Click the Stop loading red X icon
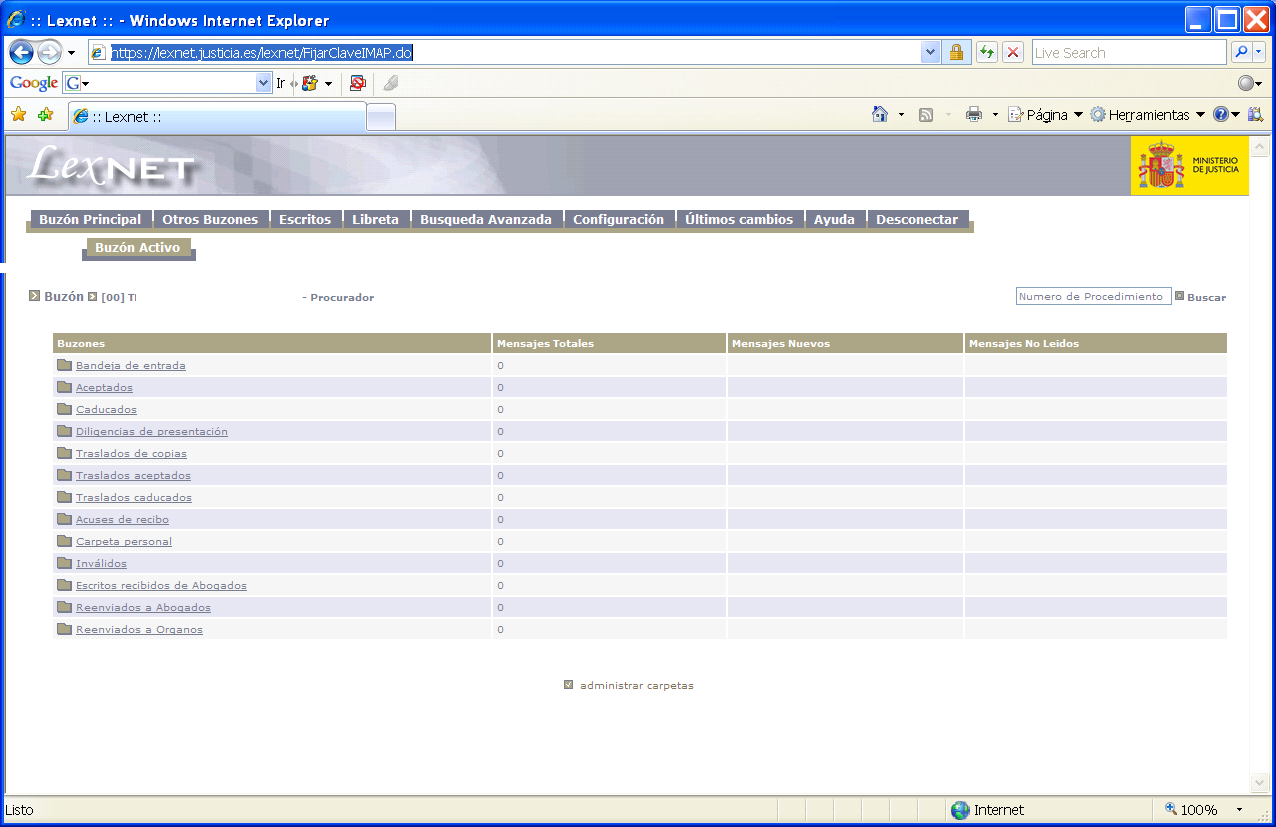Viewport: 1276px width, 827px height. point(1013,53)
